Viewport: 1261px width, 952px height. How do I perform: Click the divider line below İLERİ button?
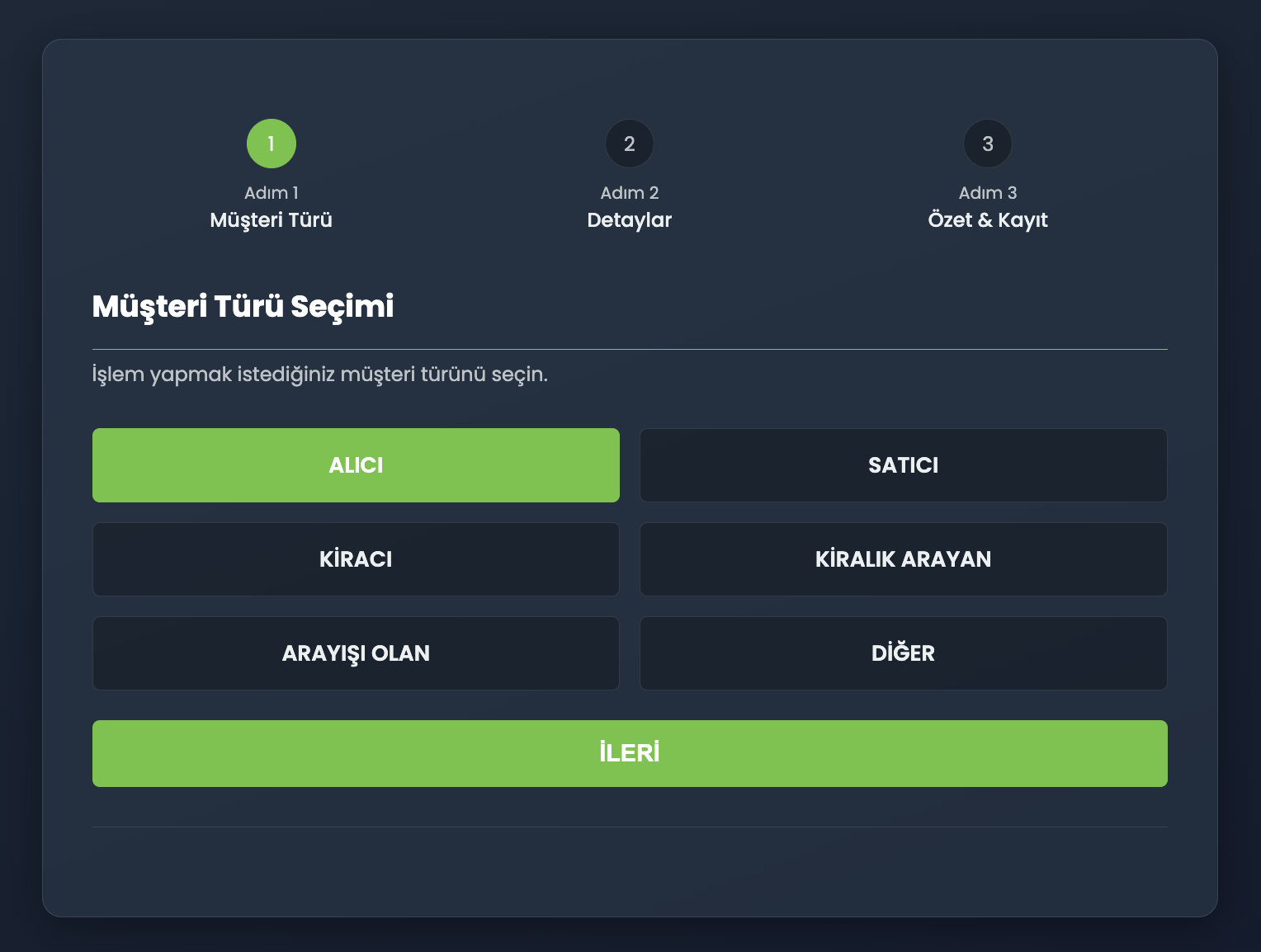629,827
